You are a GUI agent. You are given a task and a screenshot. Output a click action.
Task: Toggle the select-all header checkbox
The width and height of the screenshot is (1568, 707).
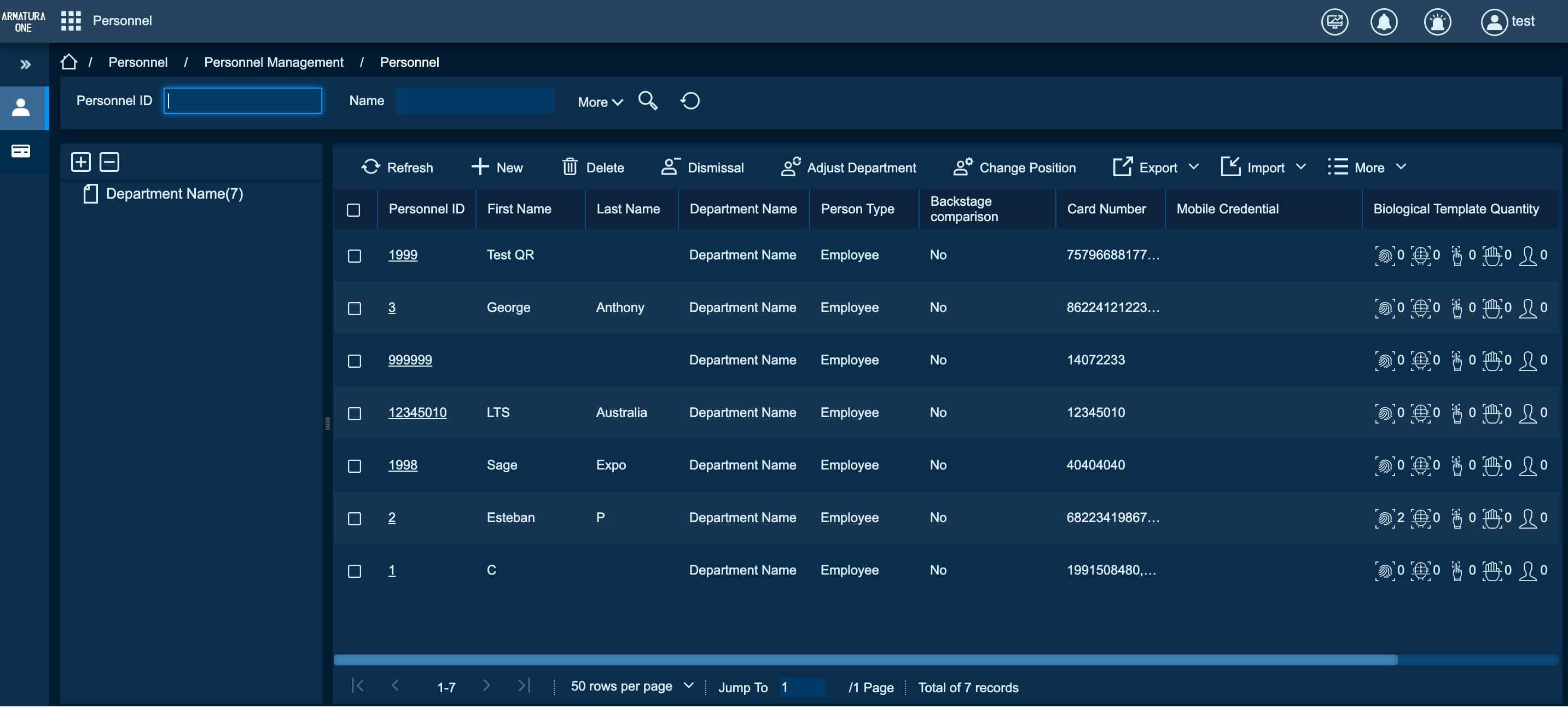(353, 210)
